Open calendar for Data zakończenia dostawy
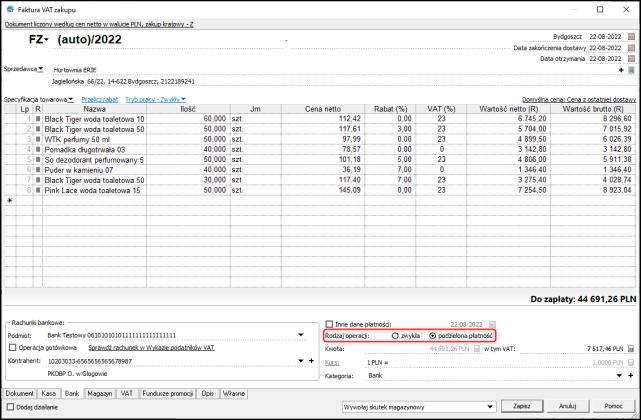 631,47
